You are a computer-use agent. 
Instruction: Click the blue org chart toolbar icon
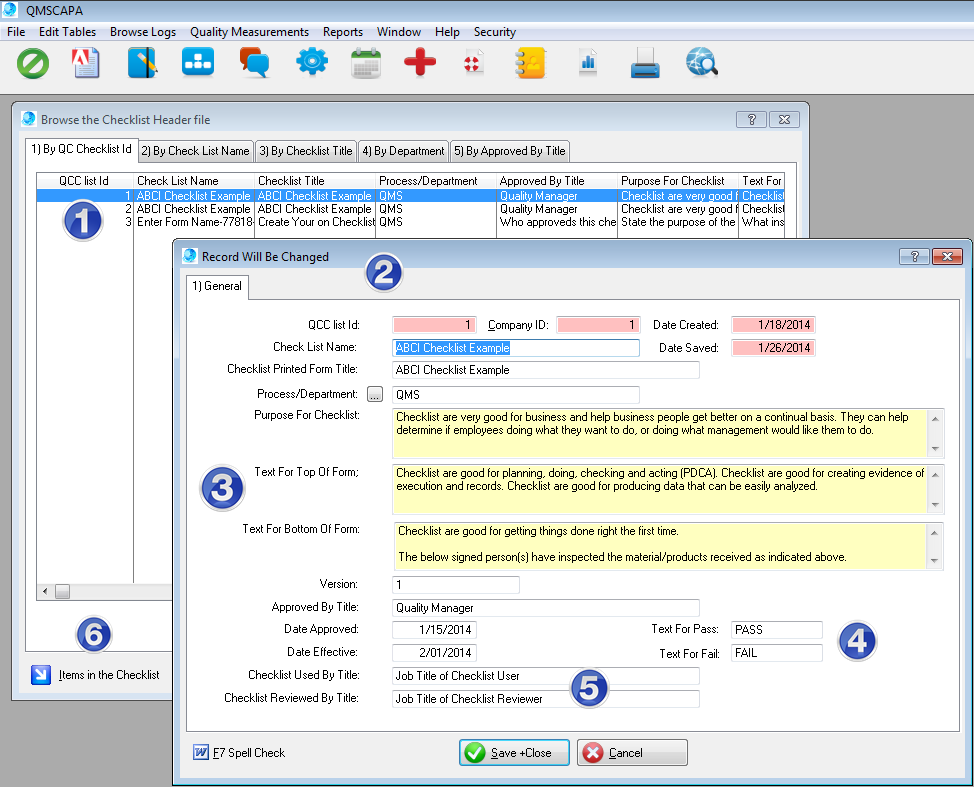197,64
